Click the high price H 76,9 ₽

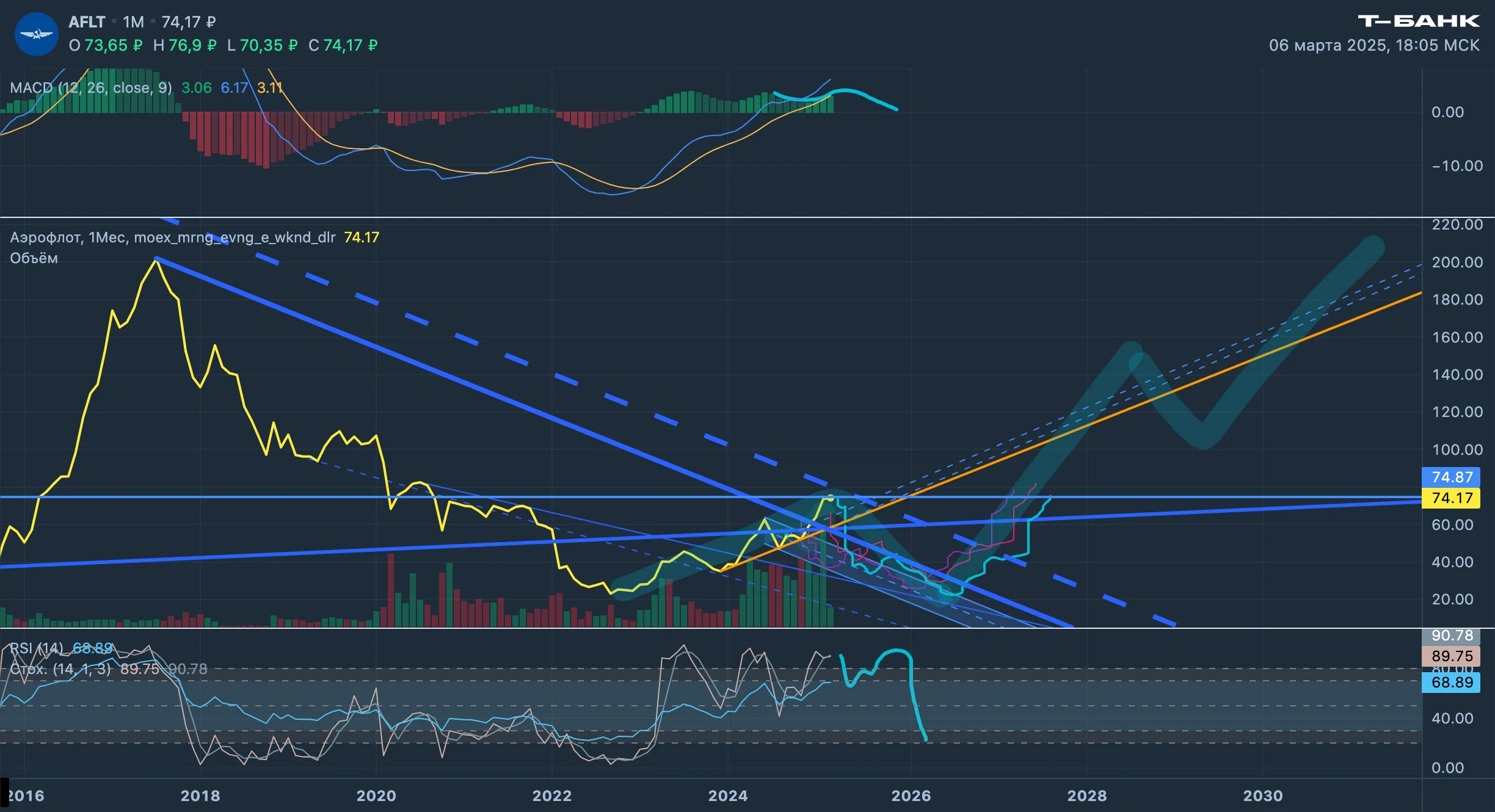(184, 45)
